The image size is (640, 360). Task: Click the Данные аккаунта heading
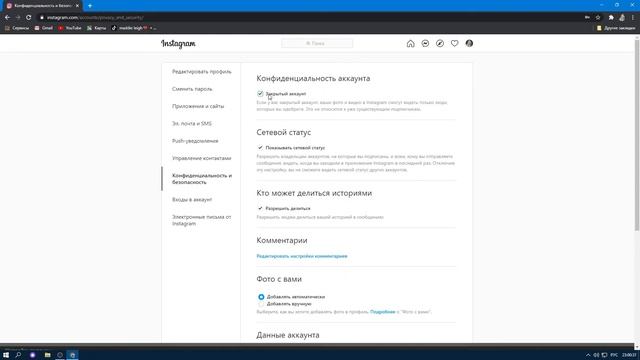[288, 335]
